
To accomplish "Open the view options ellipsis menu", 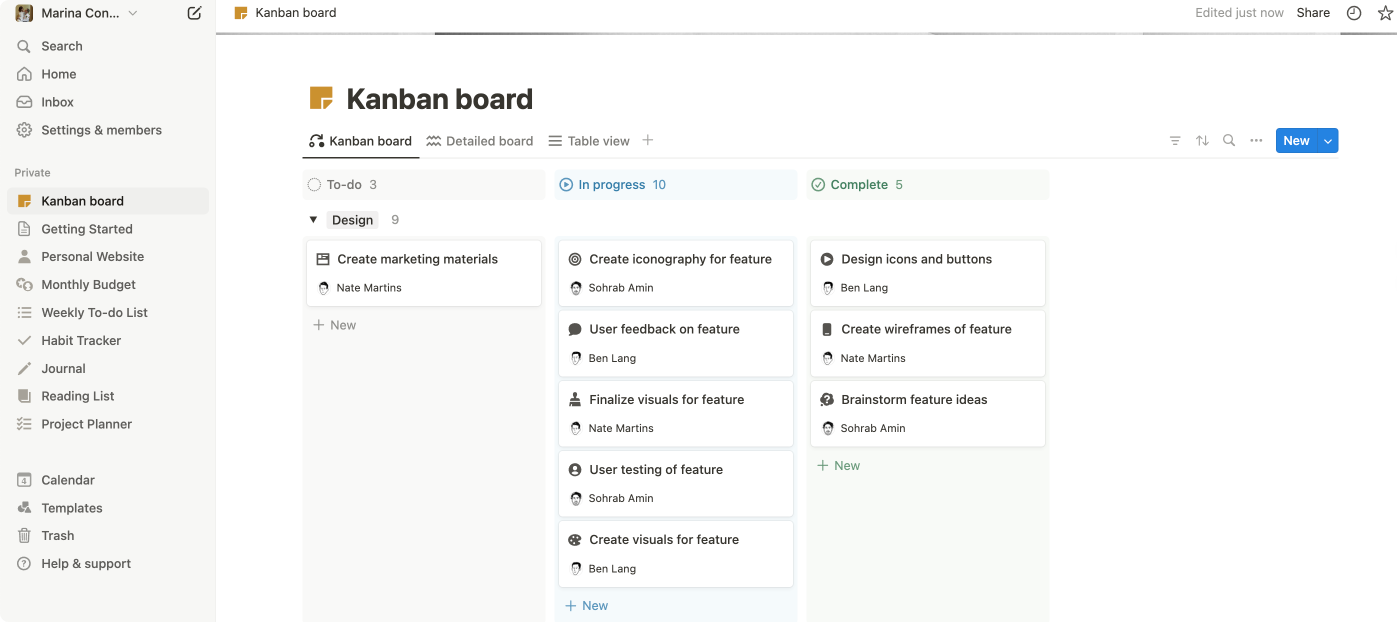I will pyautogui.click(x=1256, y=141).
